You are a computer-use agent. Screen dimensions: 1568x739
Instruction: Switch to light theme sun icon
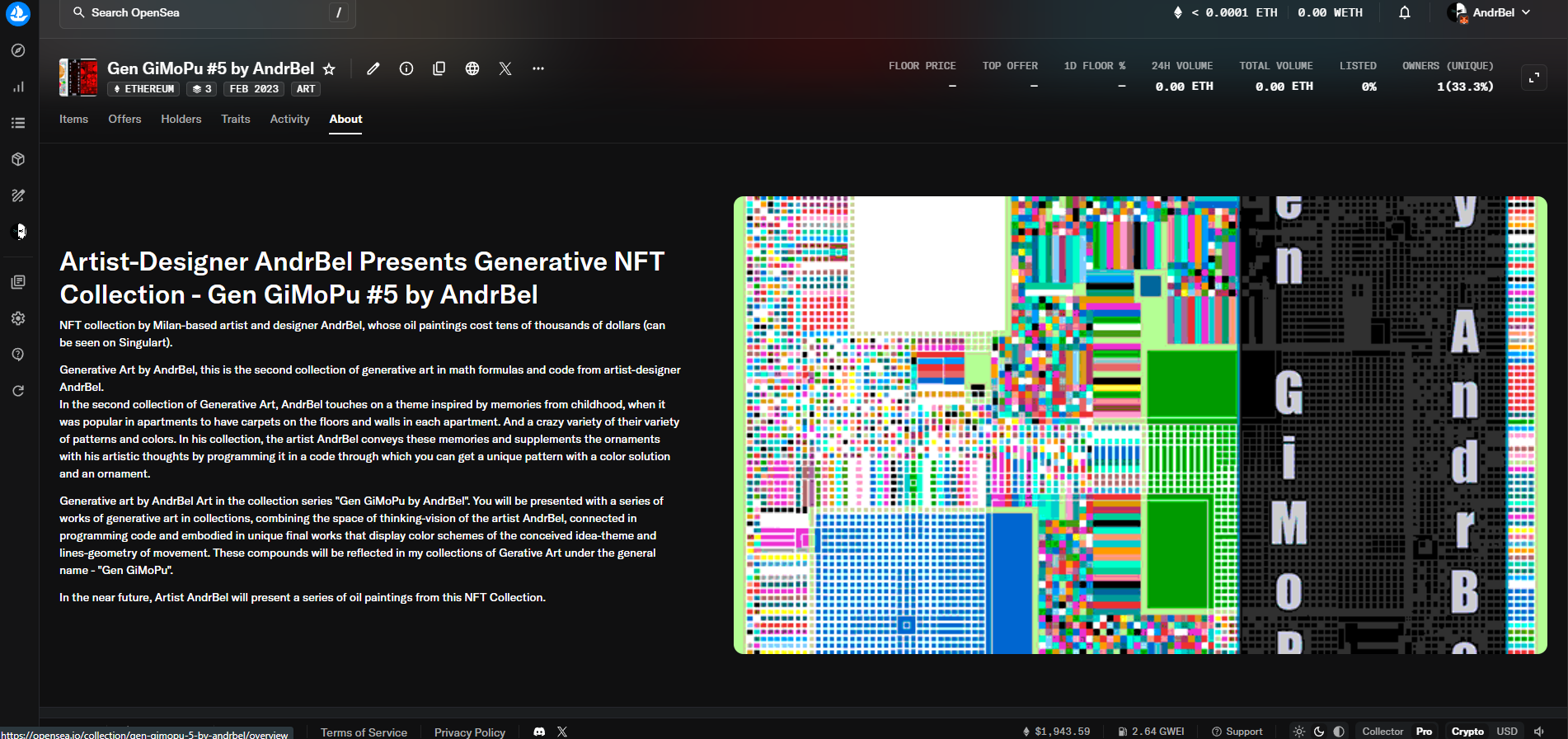click(x=1299, y=732)
